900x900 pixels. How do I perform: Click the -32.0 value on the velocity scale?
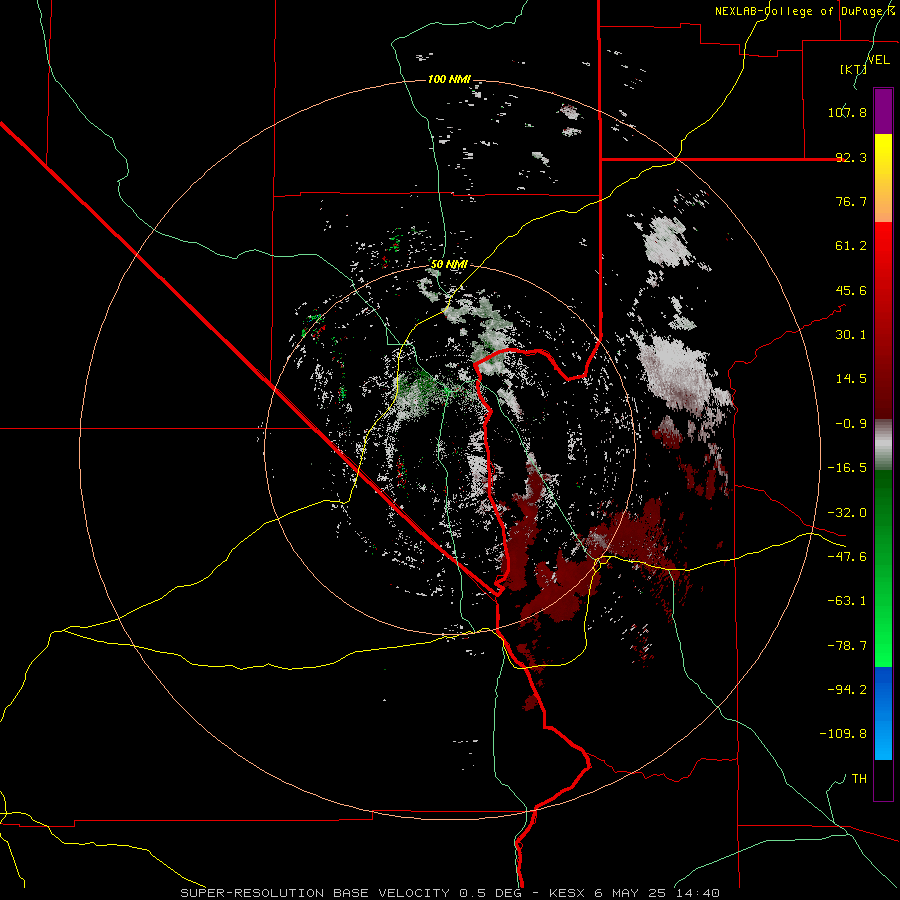coord(847,513)
